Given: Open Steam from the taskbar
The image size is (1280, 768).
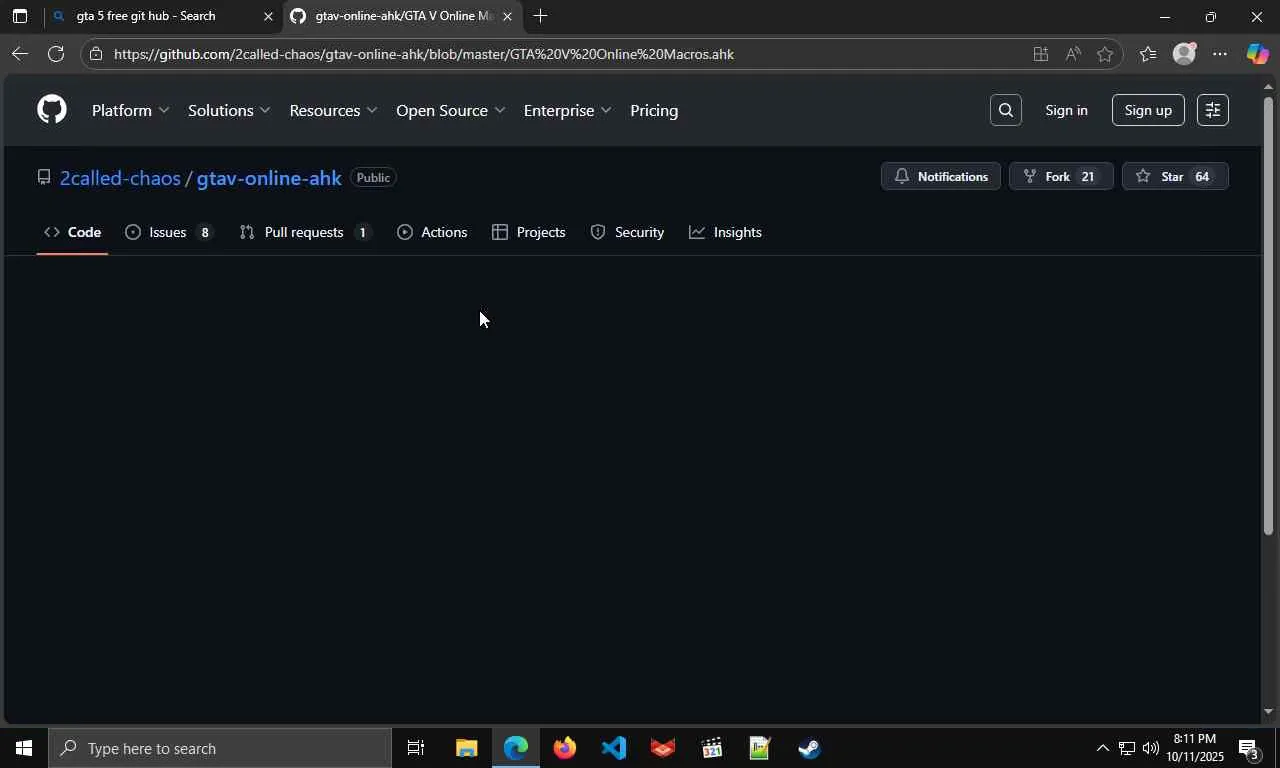Looking at the screenshot, I should (x=809, y=748).
